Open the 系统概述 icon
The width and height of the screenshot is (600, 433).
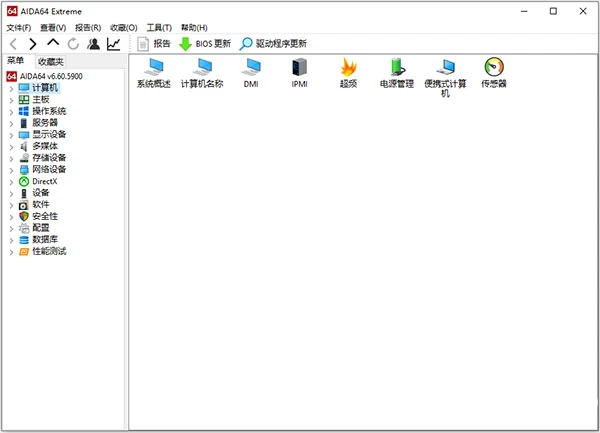pos(154,73)
